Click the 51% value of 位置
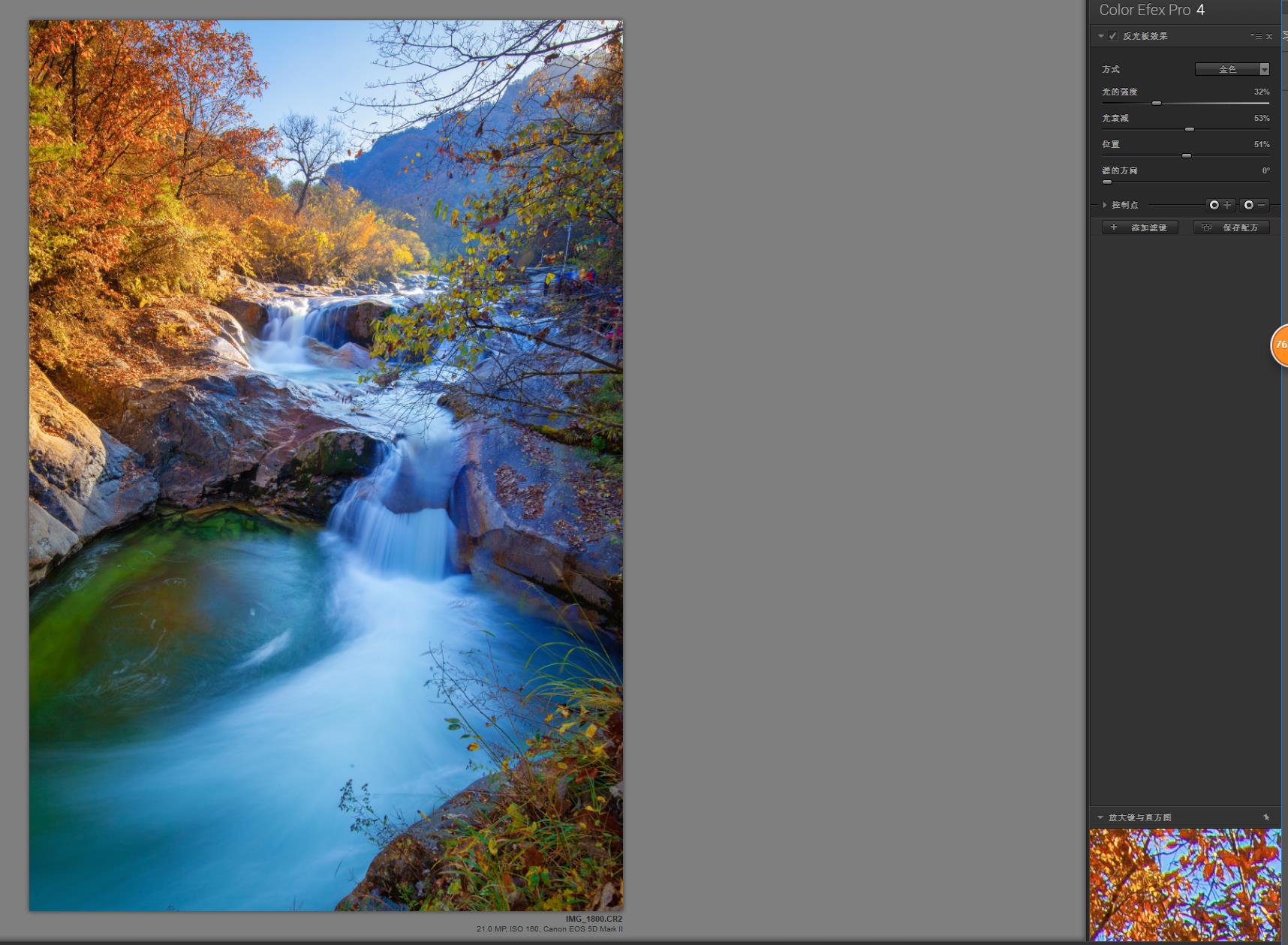 pyautogui.click(x=1262, y=144)
